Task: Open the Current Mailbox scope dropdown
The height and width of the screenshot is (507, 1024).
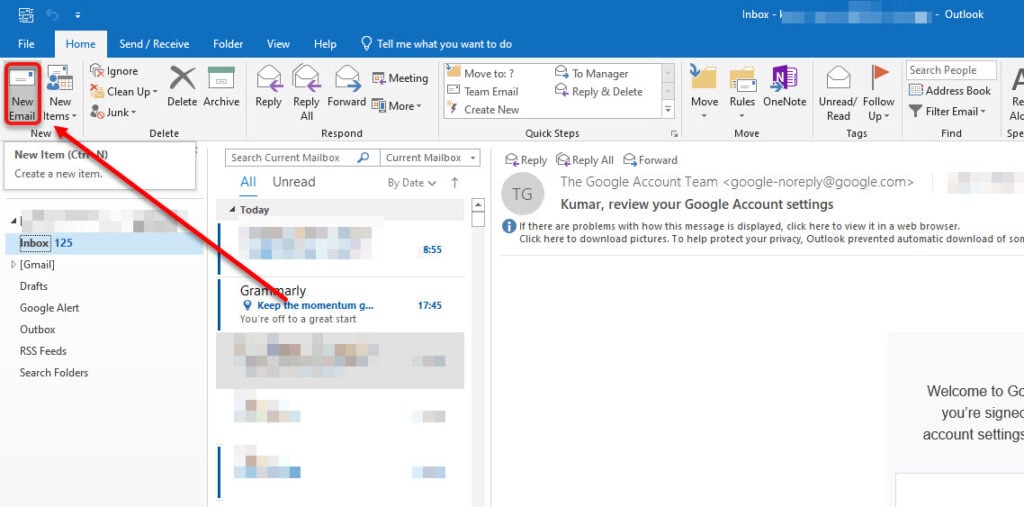Action: [430, 157]
